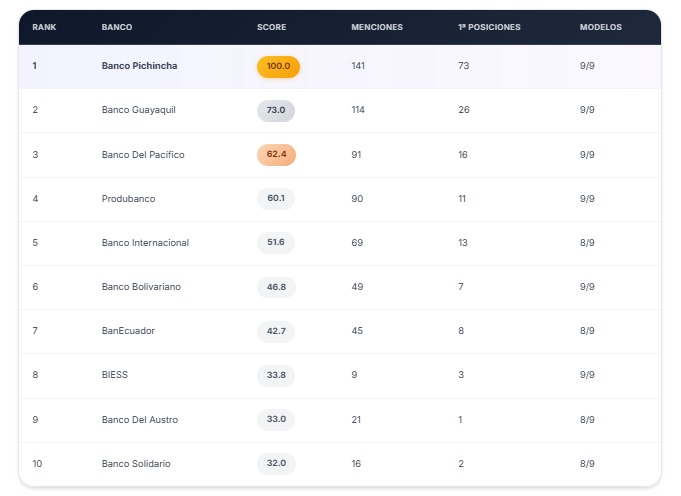This screenshot has width=681, height=496.
Task: Click the 73.0 score badge
Action: 276,110
